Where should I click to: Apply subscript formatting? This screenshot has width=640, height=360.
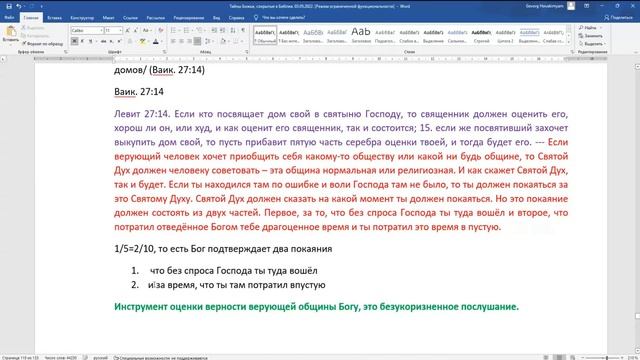click(x=111, y=41)
